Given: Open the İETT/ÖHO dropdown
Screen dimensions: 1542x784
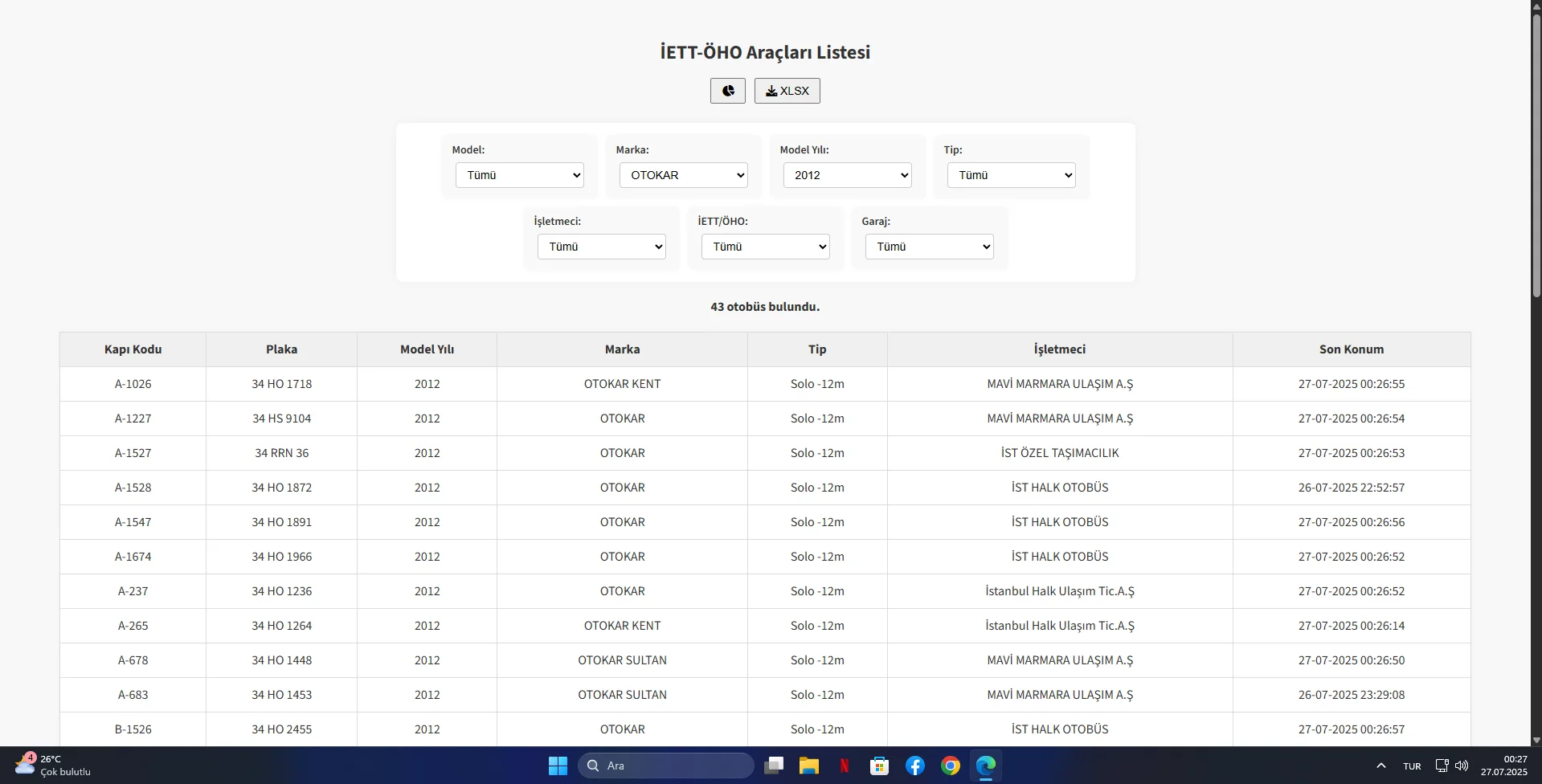Looking at the screenshot, I should tap(764, 247).
